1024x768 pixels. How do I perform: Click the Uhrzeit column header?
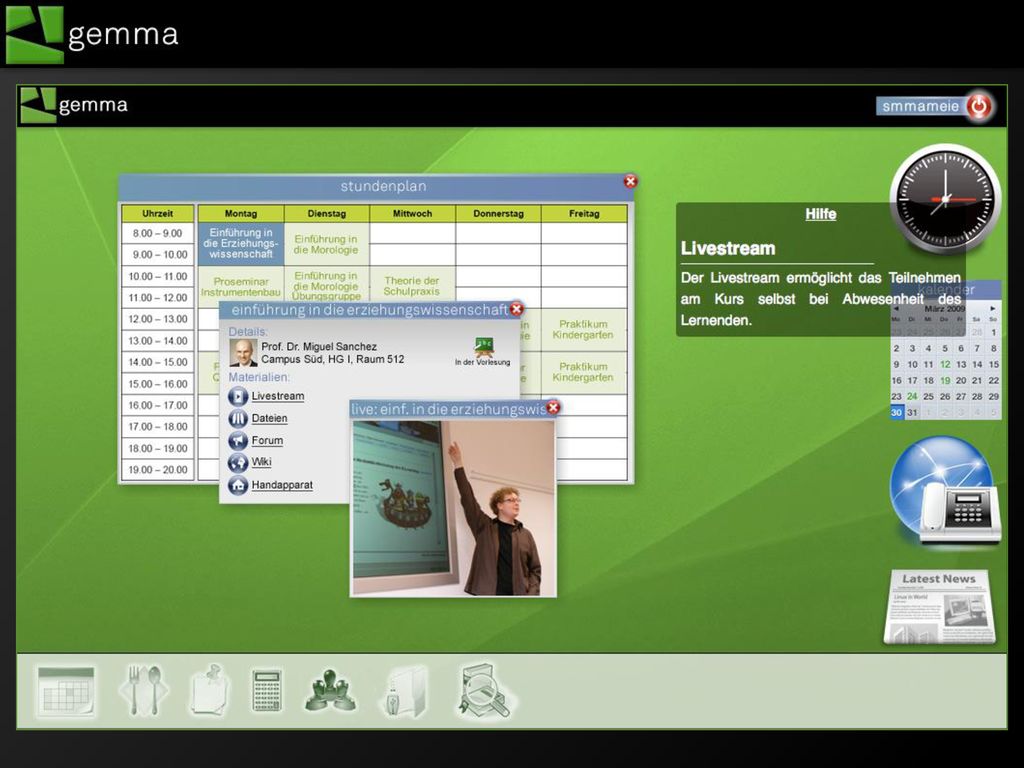point(157,214)
